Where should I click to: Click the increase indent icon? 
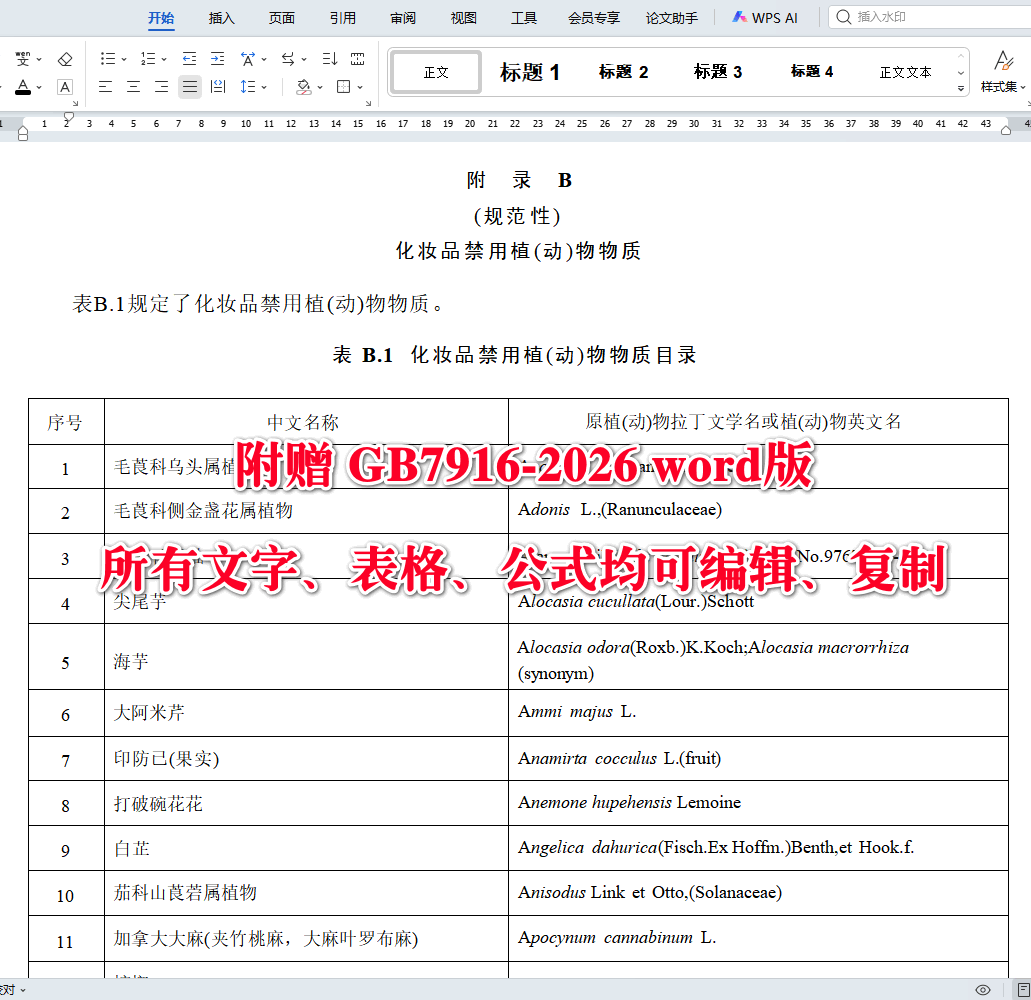click(x=218, y=59)
